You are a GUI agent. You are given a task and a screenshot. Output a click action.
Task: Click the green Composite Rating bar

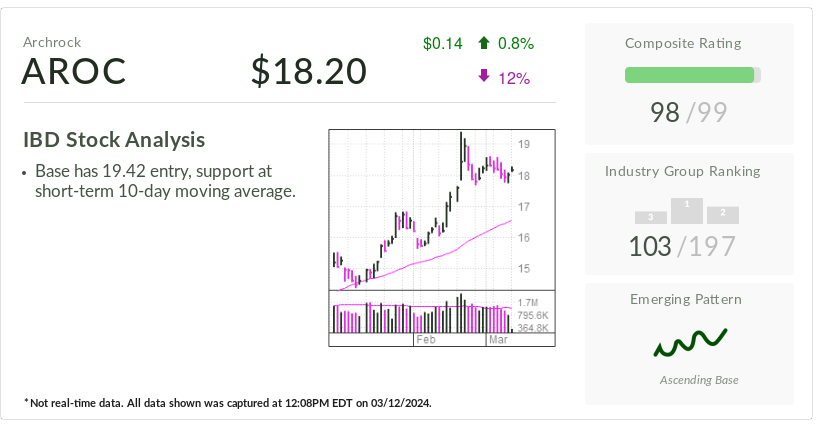click(689, 75)
